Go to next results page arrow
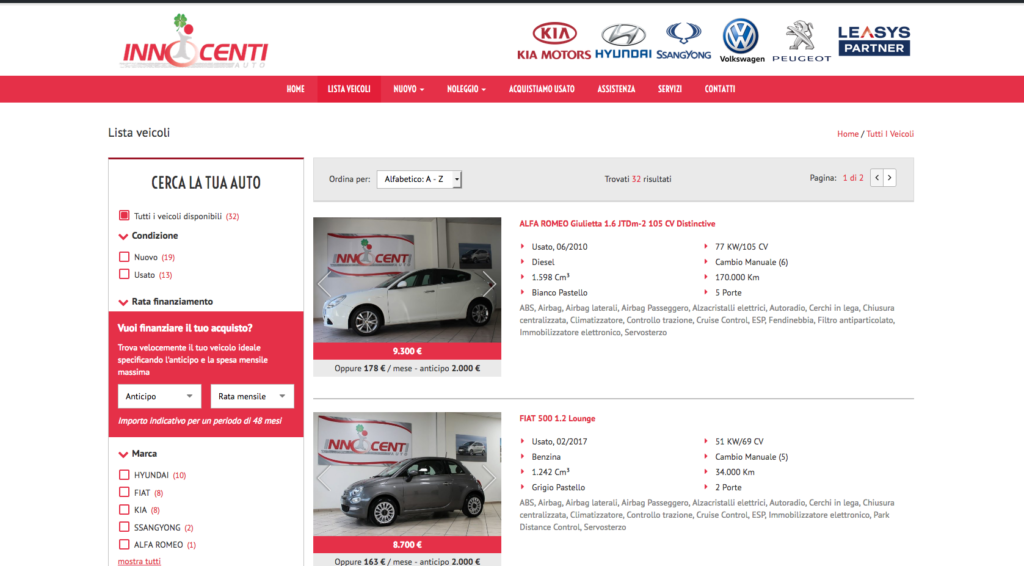This screenshot has width=1024, height=566. coord(890,178)
